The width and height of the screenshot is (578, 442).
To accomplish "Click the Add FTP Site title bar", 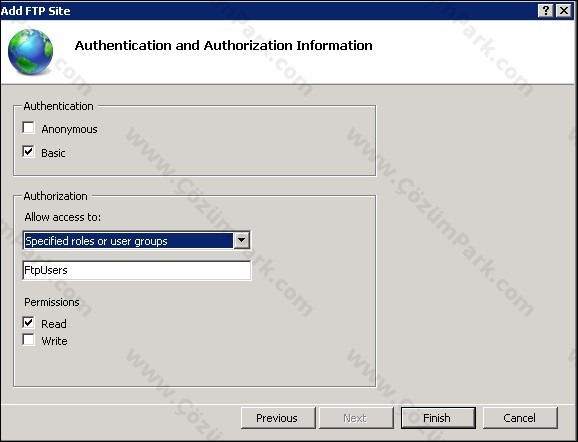I will [x=269, y=11].
